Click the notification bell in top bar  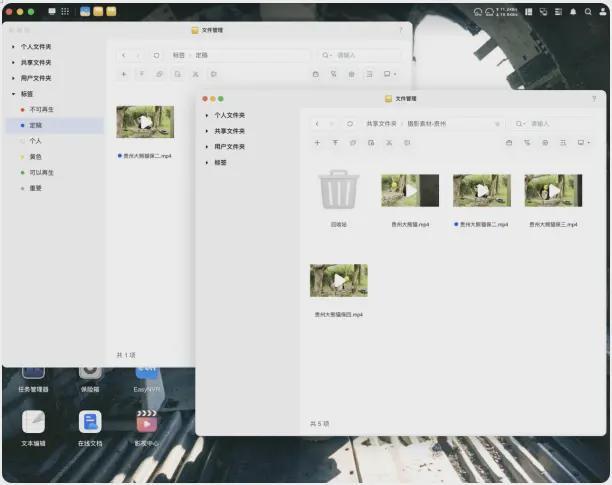(x=573, y=12)
